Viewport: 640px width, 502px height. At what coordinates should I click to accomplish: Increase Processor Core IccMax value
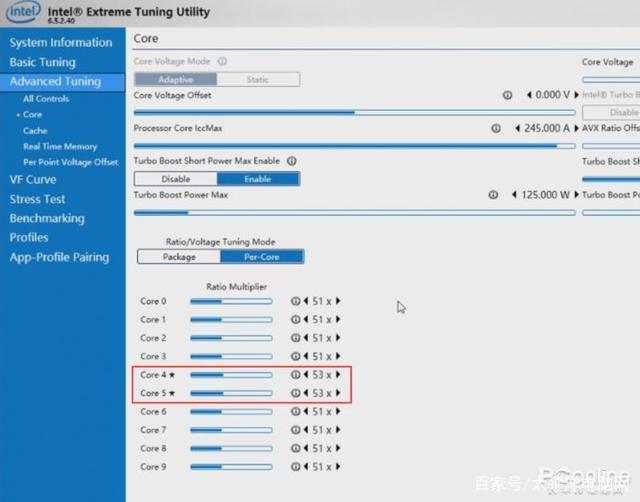576,128
